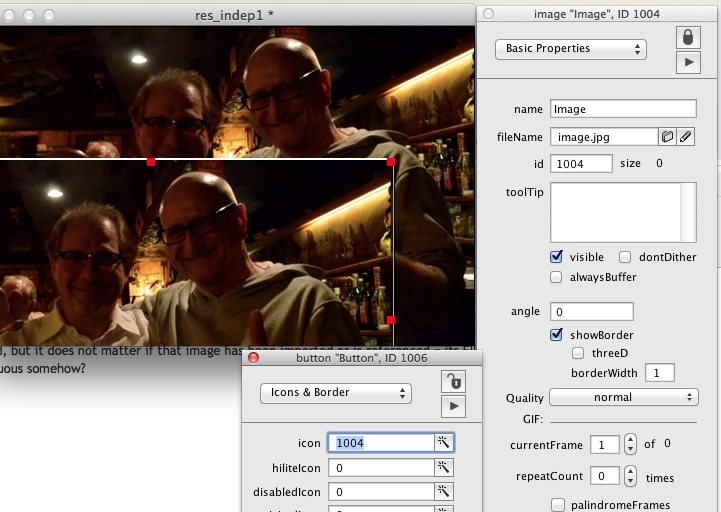
Task: Close the button inspector window
Action: [253, 357]
